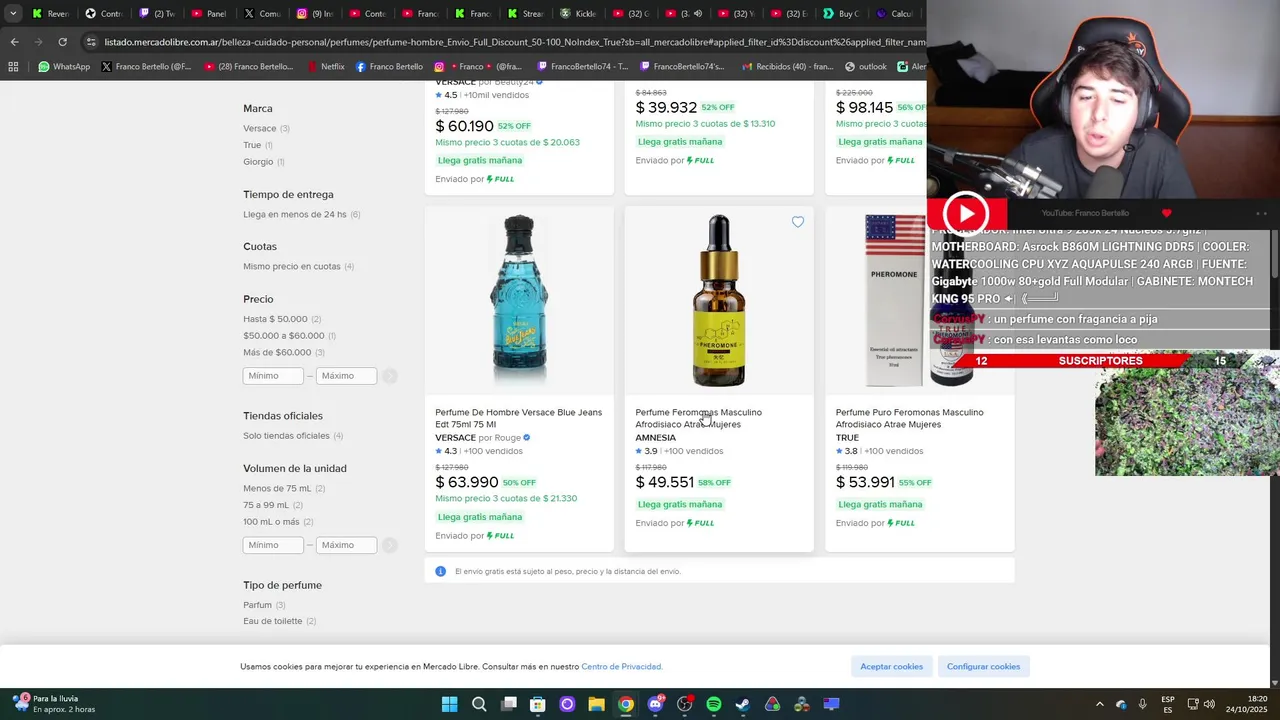Show hidden system tray icons
This screenshot has width=1280, height=720.
pyautogui.click(x=1100, y=704)
